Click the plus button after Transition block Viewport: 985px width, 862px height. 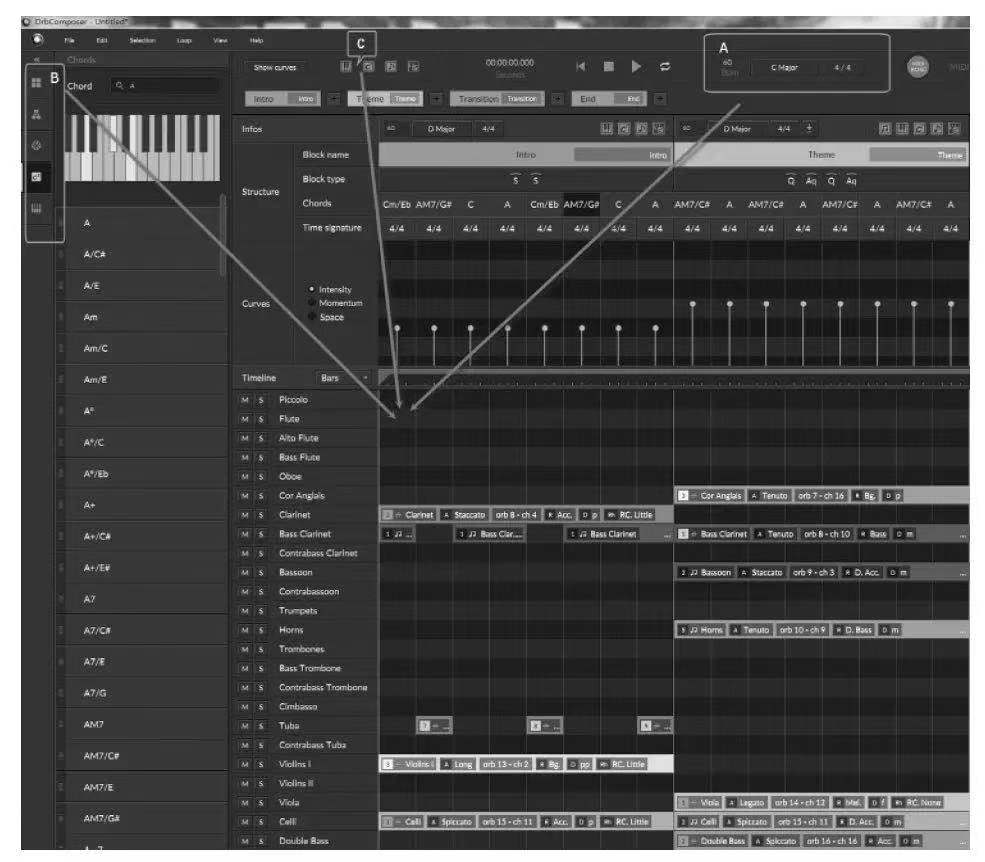[557, 99]
